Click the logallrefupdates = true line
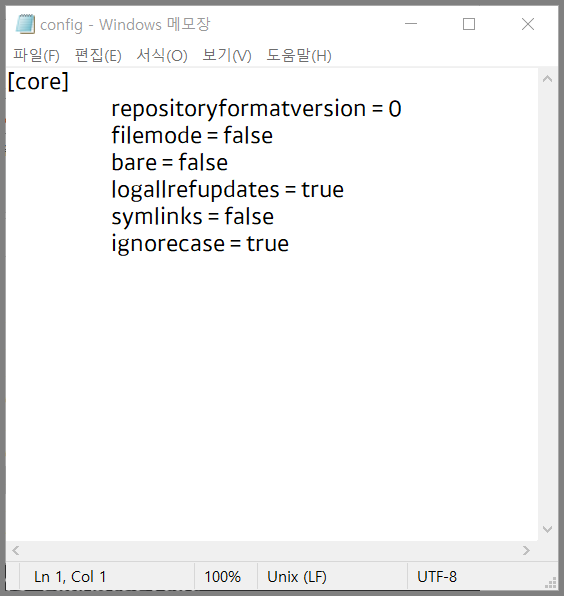This screenshot has width=564, height=596. point(227,190)
